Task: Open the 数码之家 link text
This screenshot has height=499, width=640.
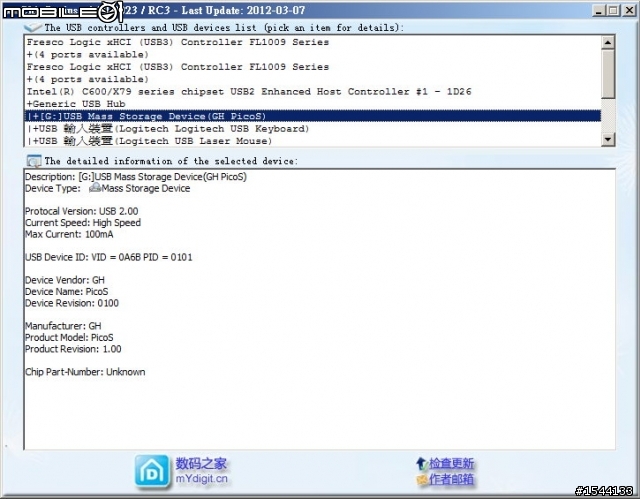Action: coord(201,464)
